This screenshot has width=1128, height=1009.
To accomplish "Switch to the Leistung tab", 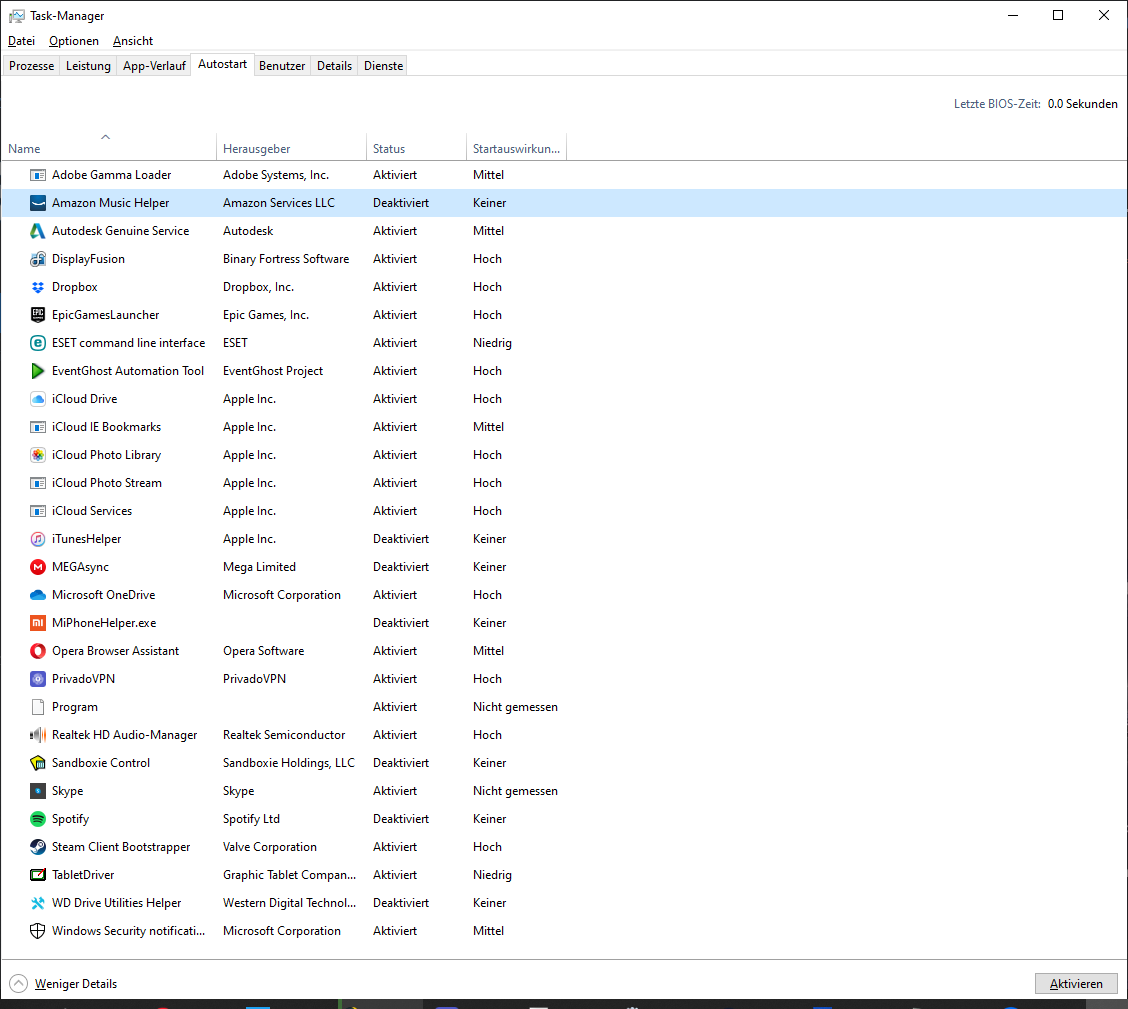I will [x=88, y=65].
